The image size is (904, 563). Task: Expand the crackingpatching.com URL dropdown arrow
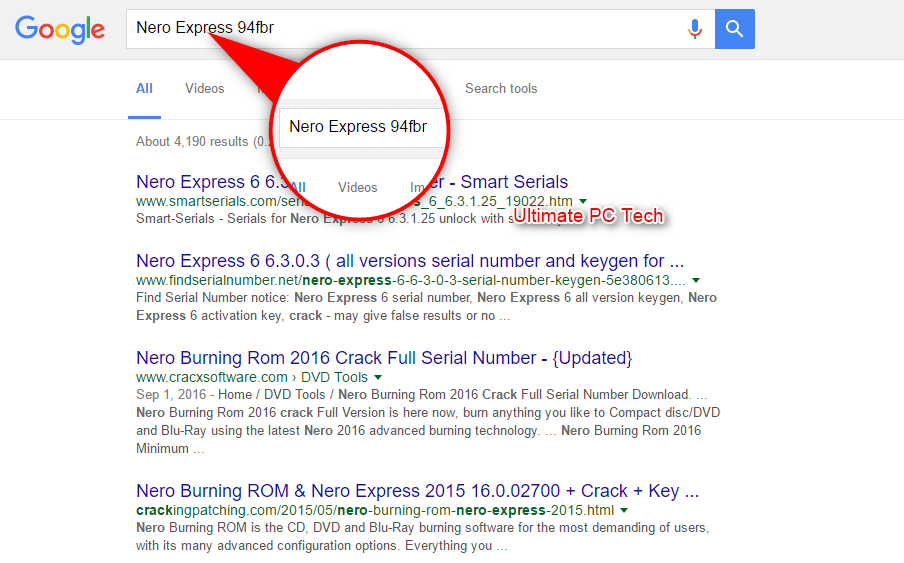[x=624, y=511]
